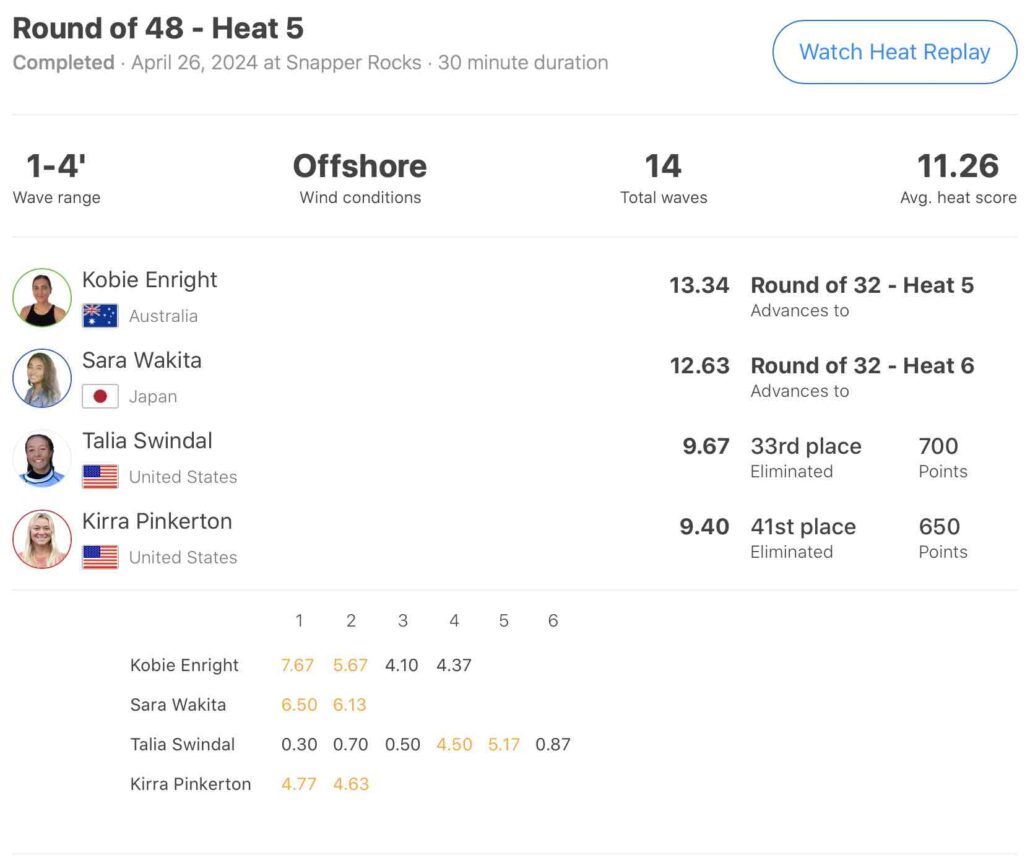This screenshot has width=1030, height=863.
Task: Open the Kobie Enright name link
Action: pos(149,280)
